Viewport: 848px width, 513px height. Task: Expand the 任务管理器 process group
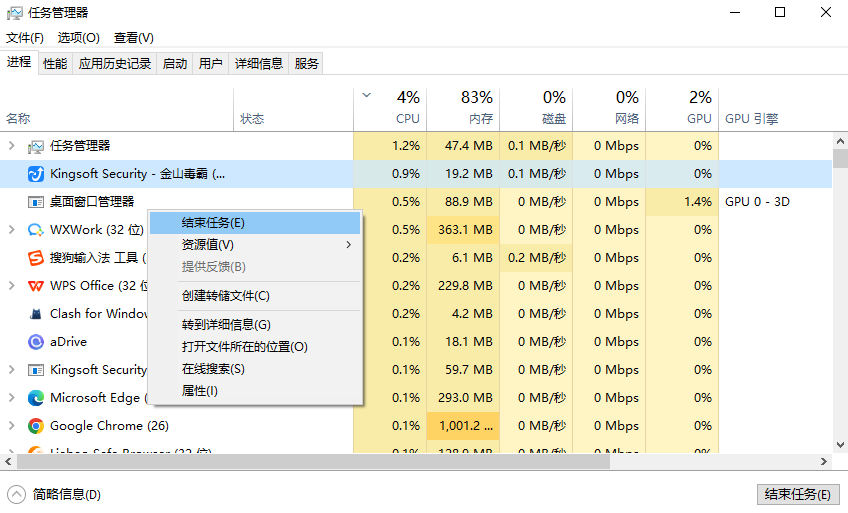(x=11, y=145)
